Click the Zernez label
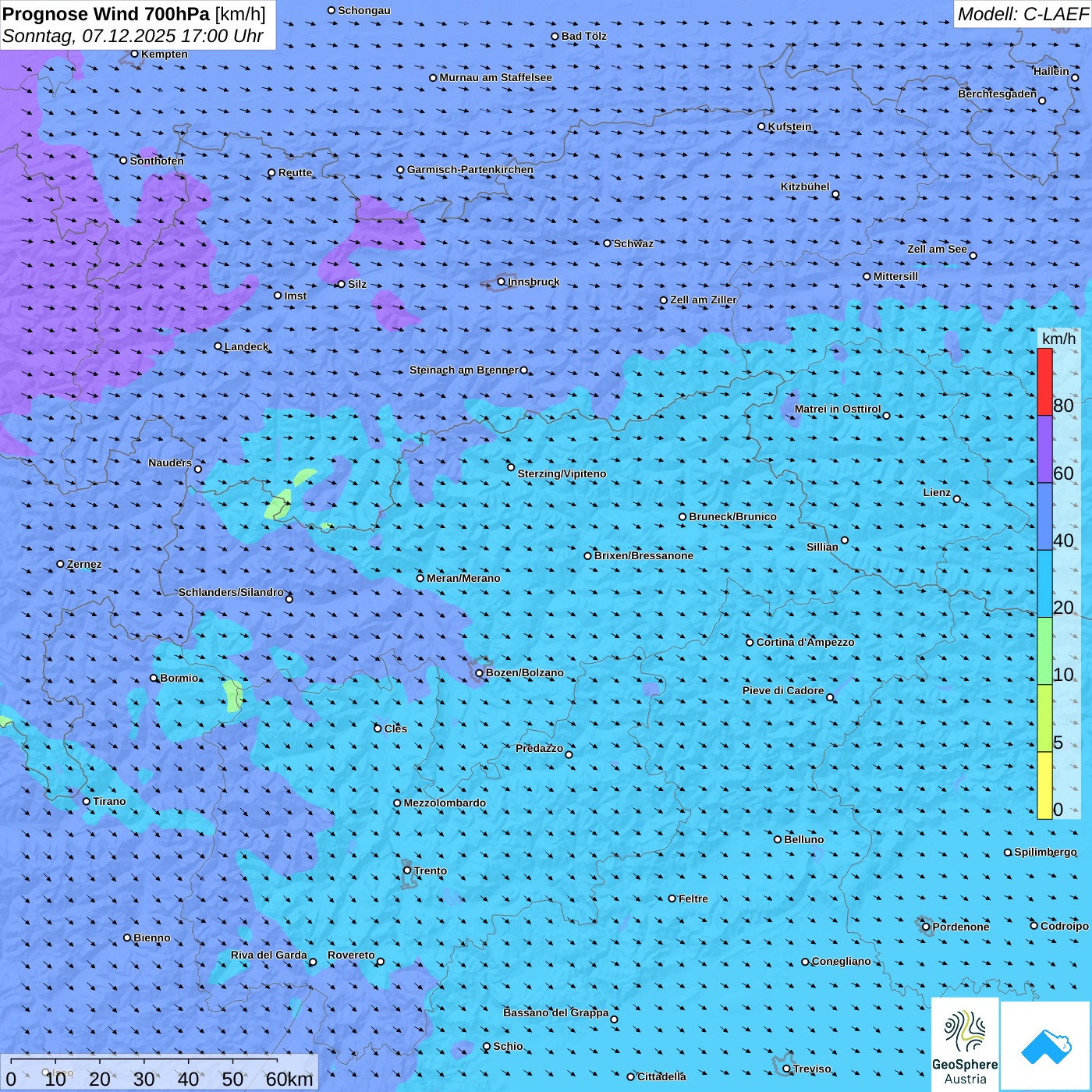The image size is (1092, 1092). coord(84,564)
